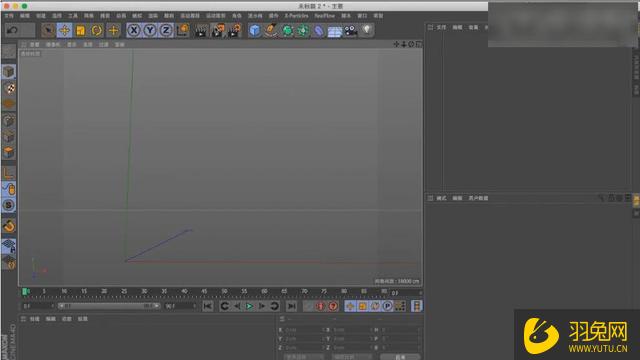
Task: Switch to Edges mode
Action: coord(9,137)
